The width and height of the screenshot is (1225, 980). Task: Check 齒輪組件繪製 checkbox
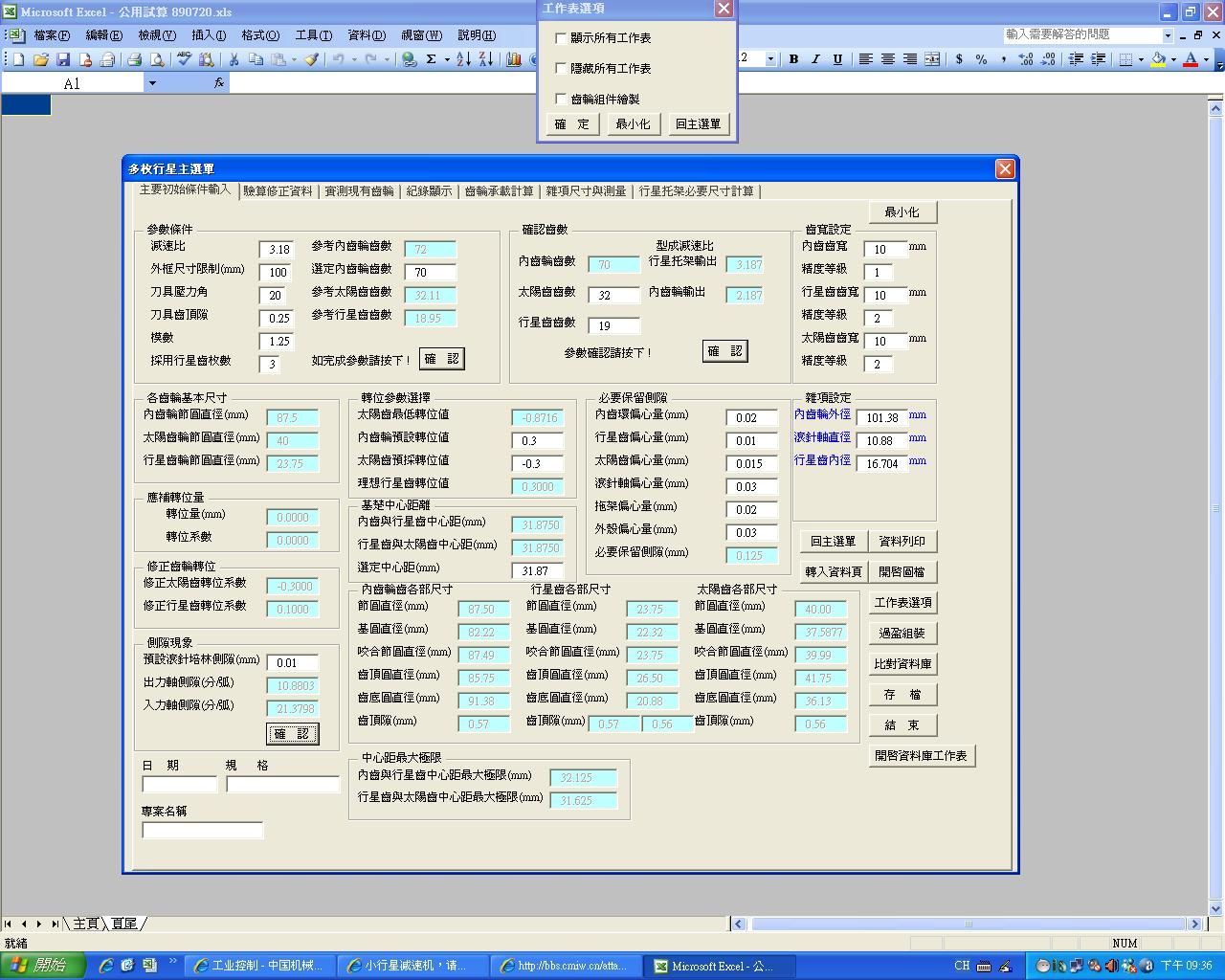click(561, 99)
